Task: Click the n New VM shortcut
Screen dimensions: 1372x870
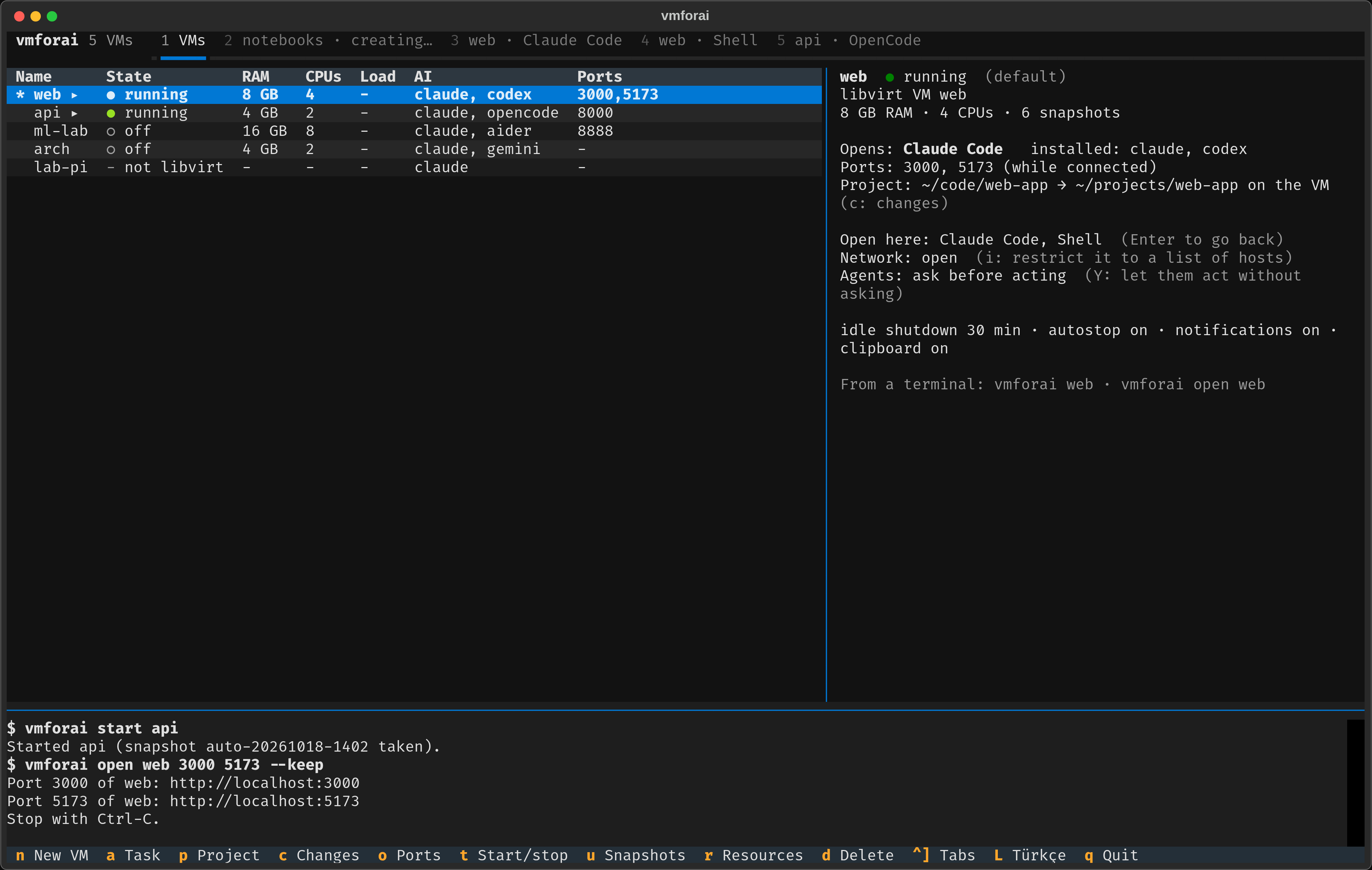Action: 52,855
